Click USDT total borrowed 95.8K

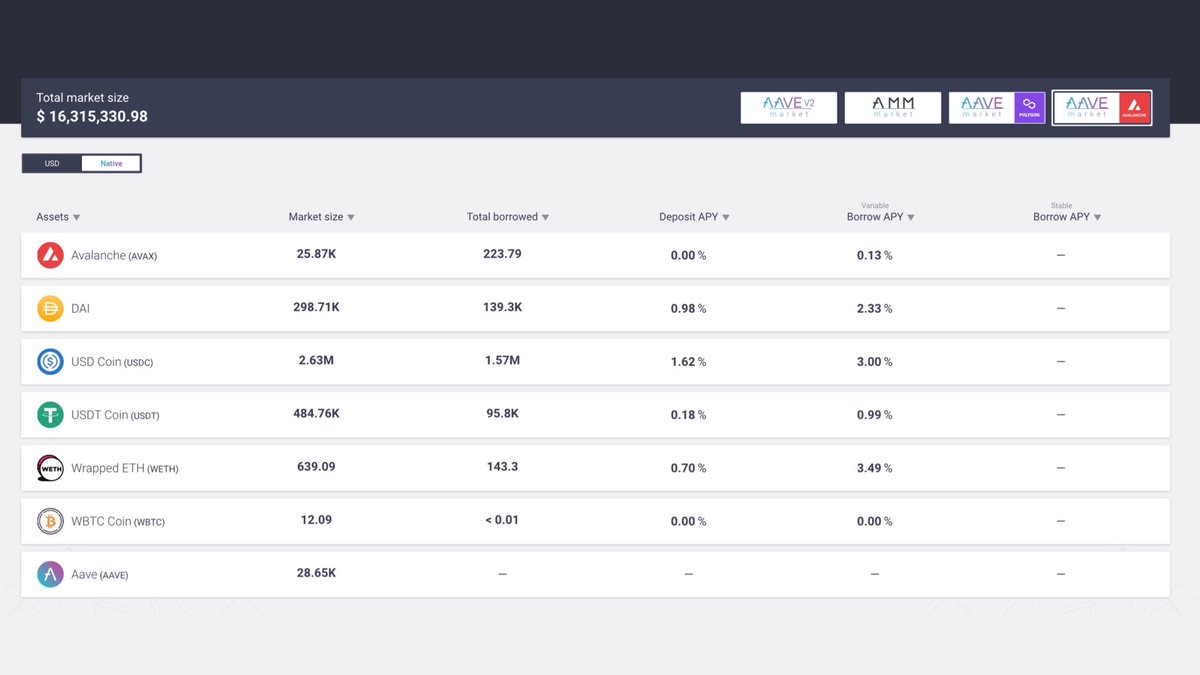[502, 413]
